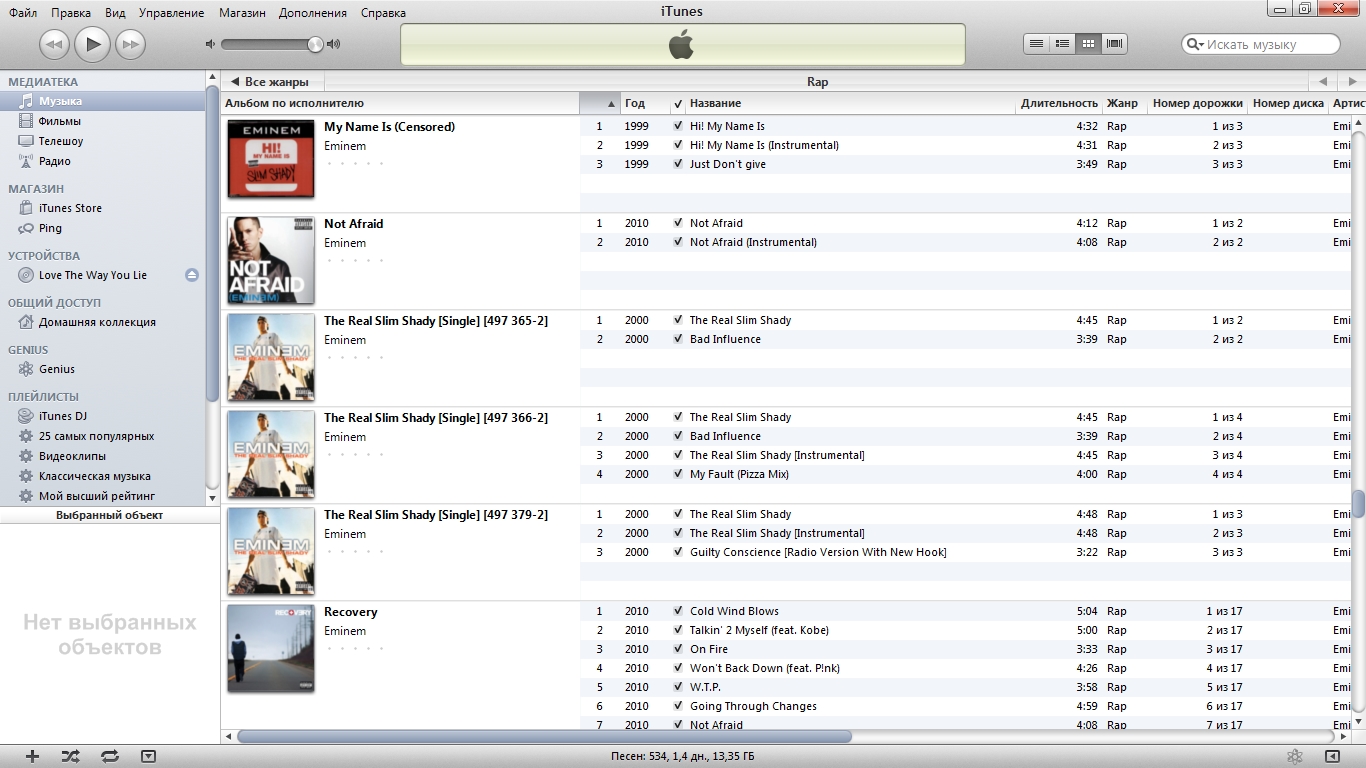This screenshot has height=768, width=1366.
Task: Sort by the Длительность column header
Action: point(1059,103)
